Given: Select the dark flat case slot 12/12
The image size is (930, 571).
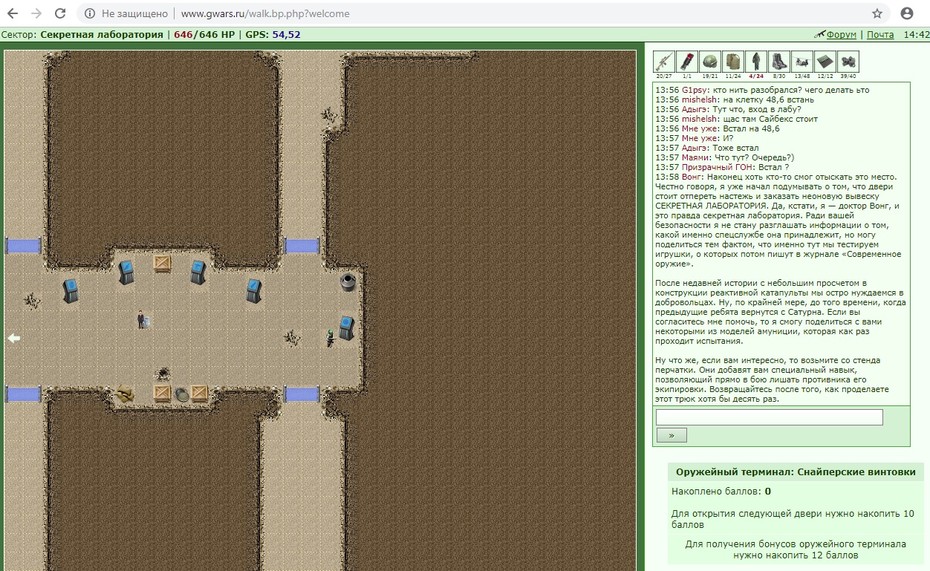Looking at the screenshot, I should [825, 62].
